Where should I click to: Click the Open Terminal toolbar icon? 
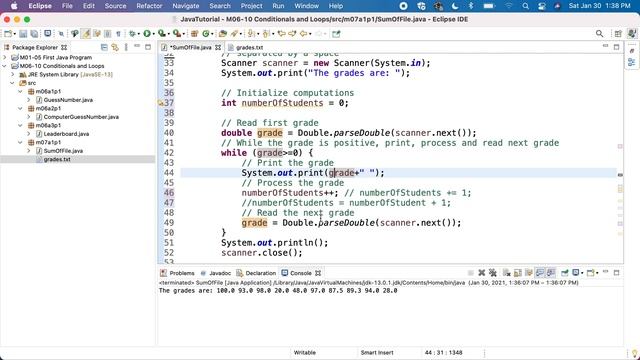47,33
